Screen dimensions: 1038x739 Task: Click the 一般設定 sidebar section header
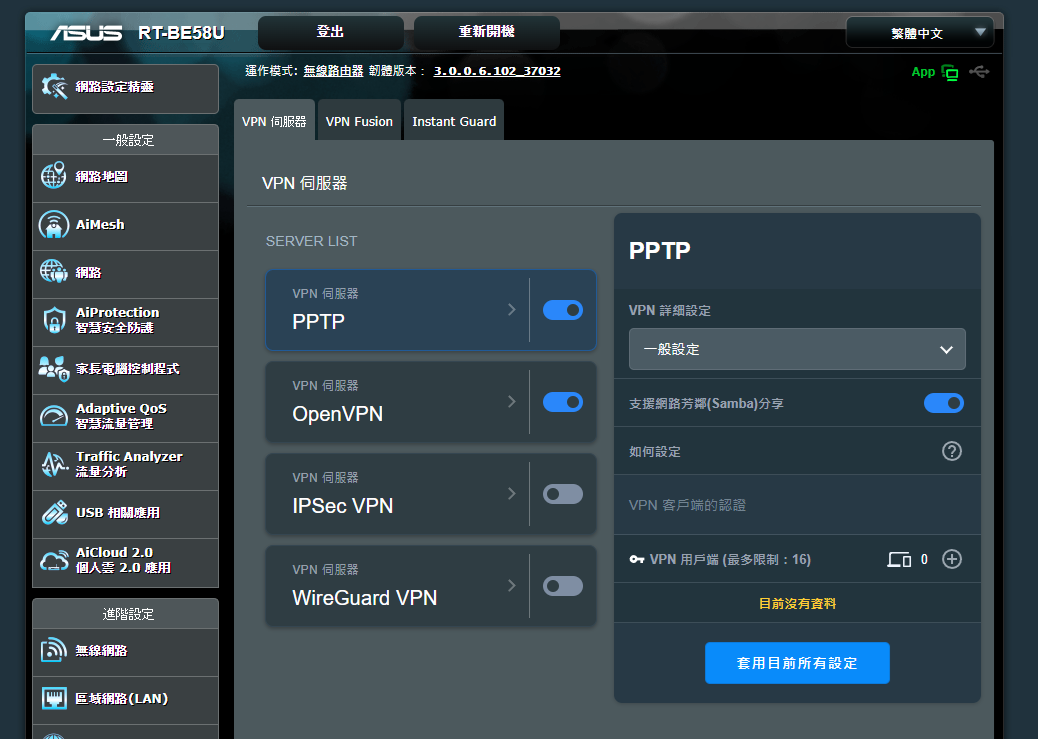[128, 140]
